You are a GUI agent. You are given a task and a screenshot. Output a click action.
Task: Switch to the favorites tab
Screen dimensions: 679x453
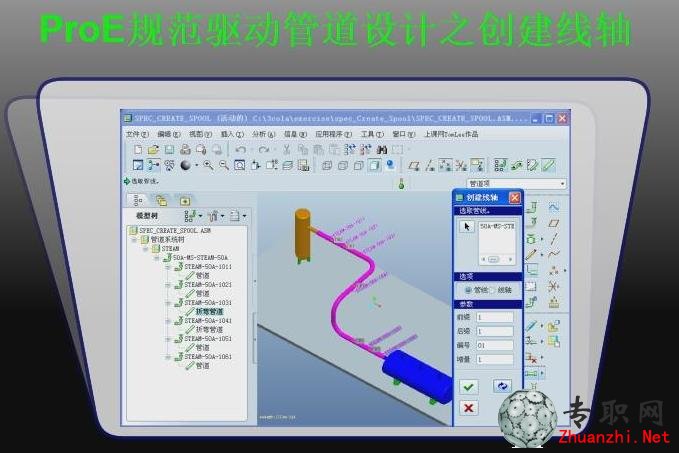click(x=185, y=201)
